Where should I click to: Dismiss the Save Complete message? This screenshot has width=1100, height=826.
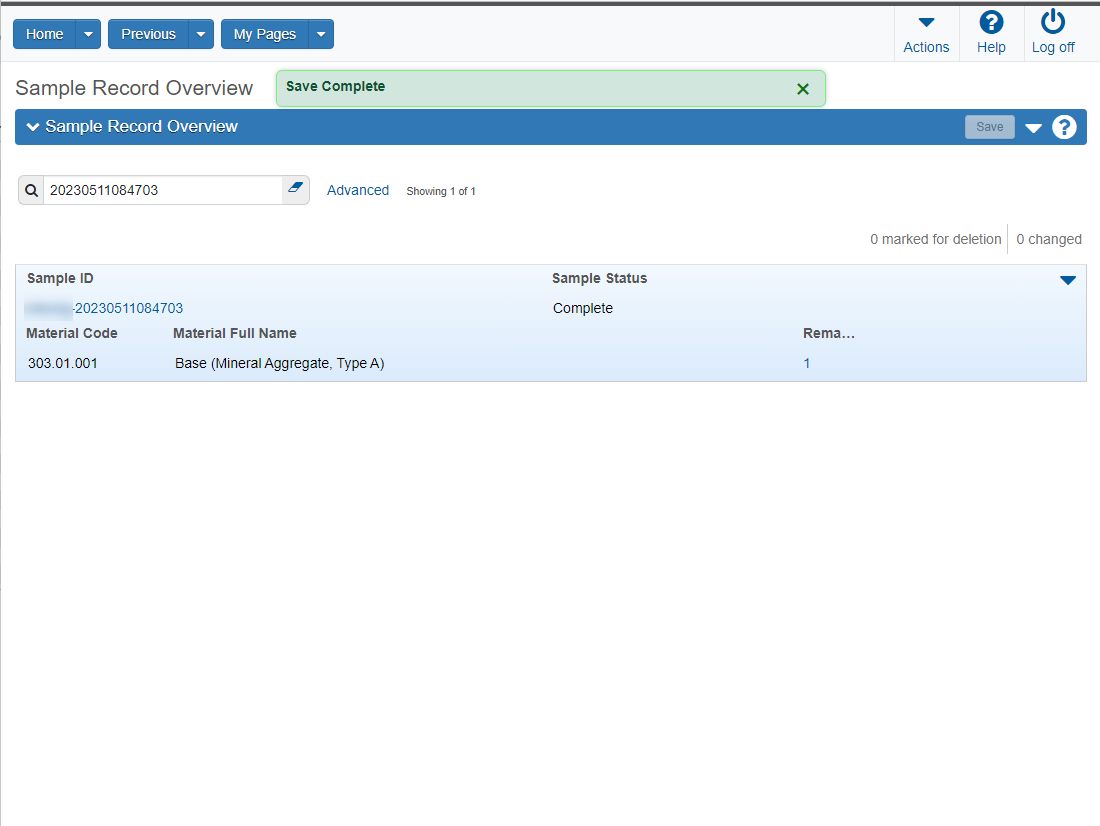pos(803,89)
